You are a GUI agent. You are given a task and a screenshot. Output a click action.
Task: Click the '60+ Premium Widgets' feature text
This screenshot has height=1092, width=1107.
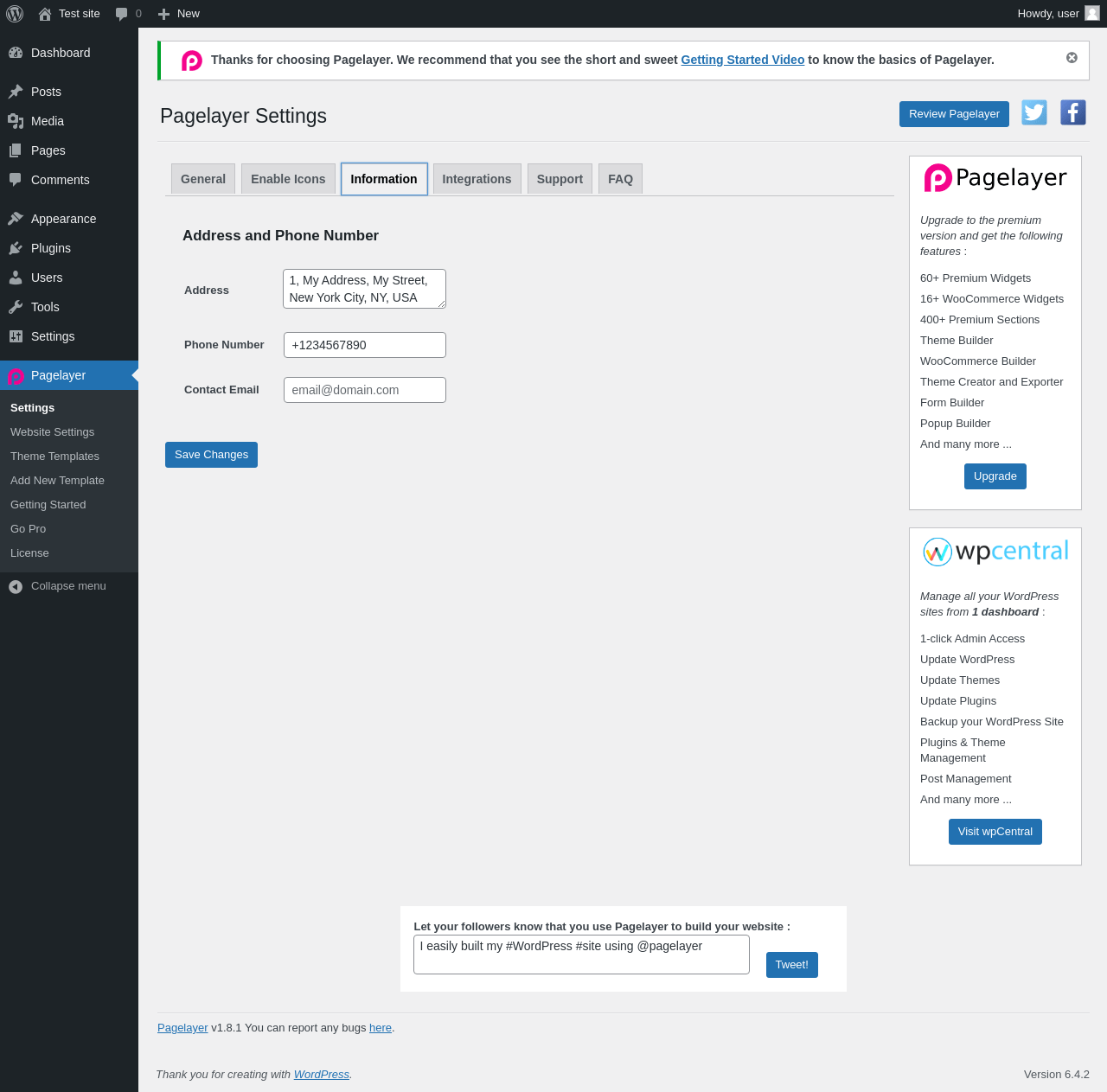coord(976,278)
